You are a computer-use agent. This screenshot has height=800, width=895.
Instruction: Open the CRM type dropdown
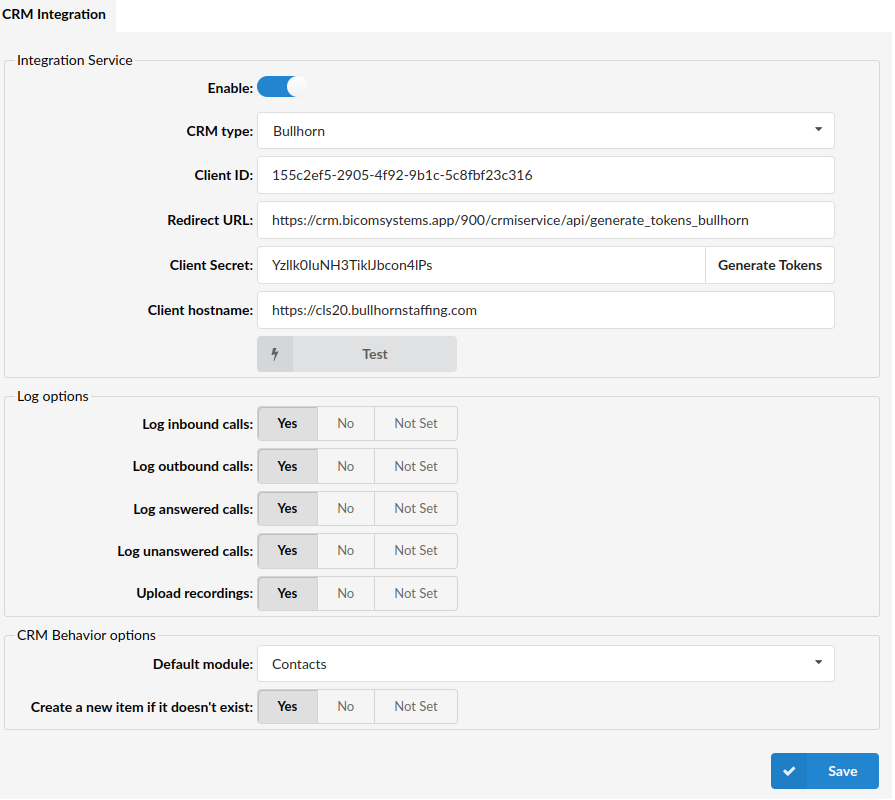(x=546, y=131)
